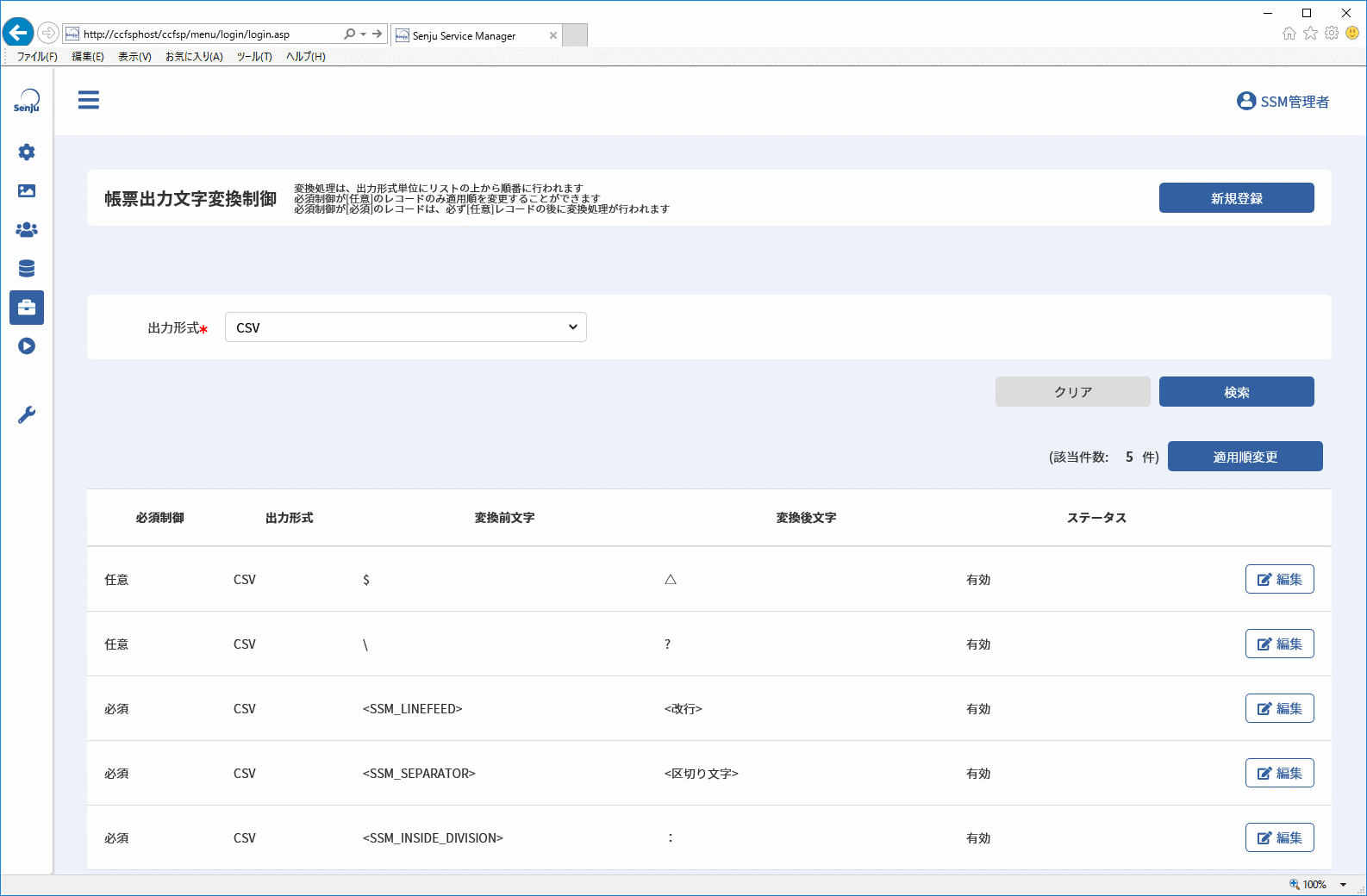
Task: Open the play circle sidebar icon
Action: pos(27,346)
